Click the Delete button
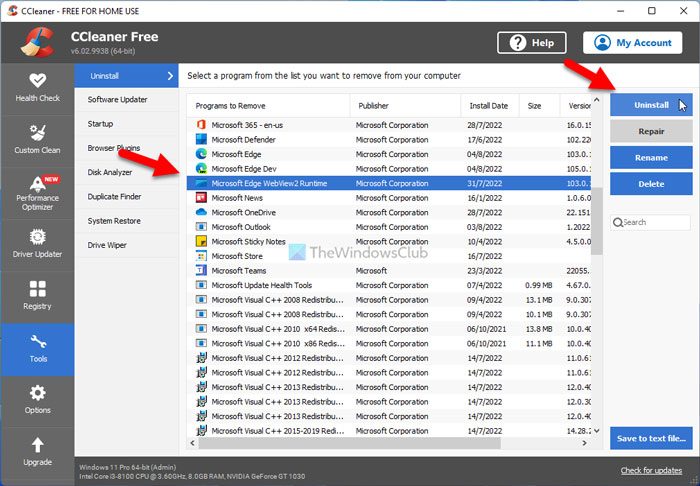Image resolution: width=700 pixels, height=486 pixels. pos(651,184)
